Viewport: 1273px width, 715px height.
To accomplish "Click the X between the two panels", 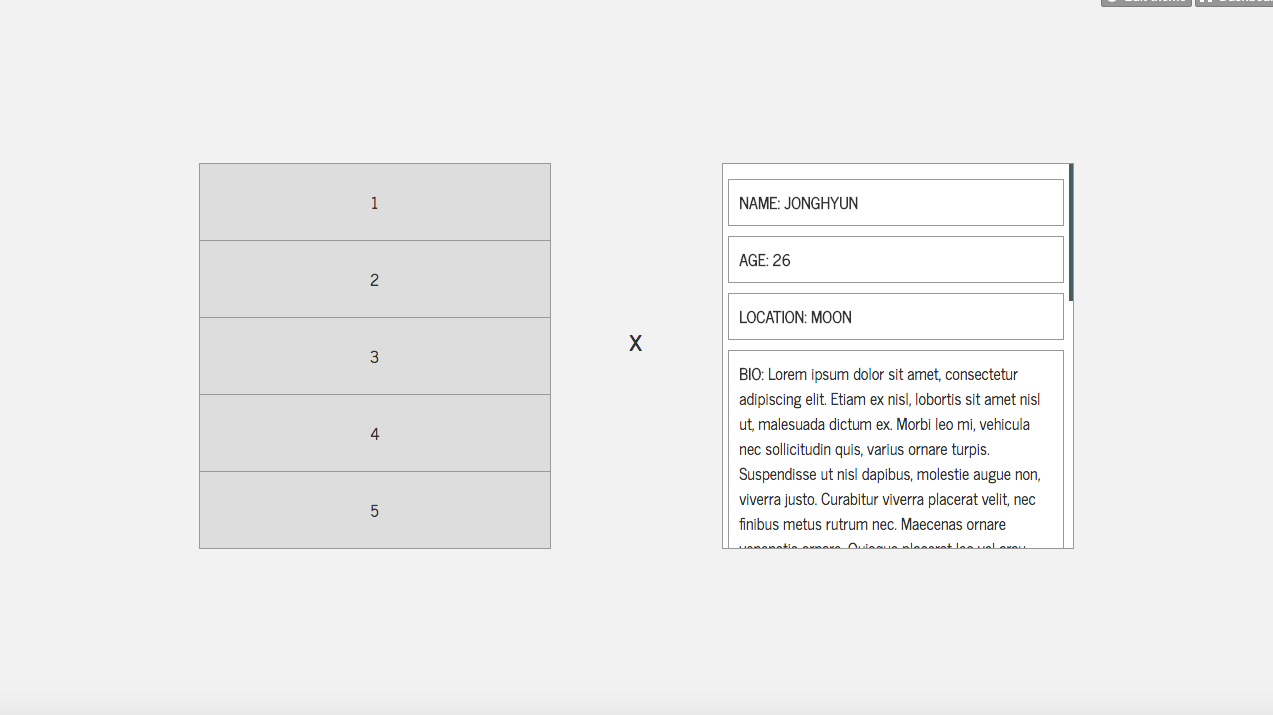I will pos(635,344).
